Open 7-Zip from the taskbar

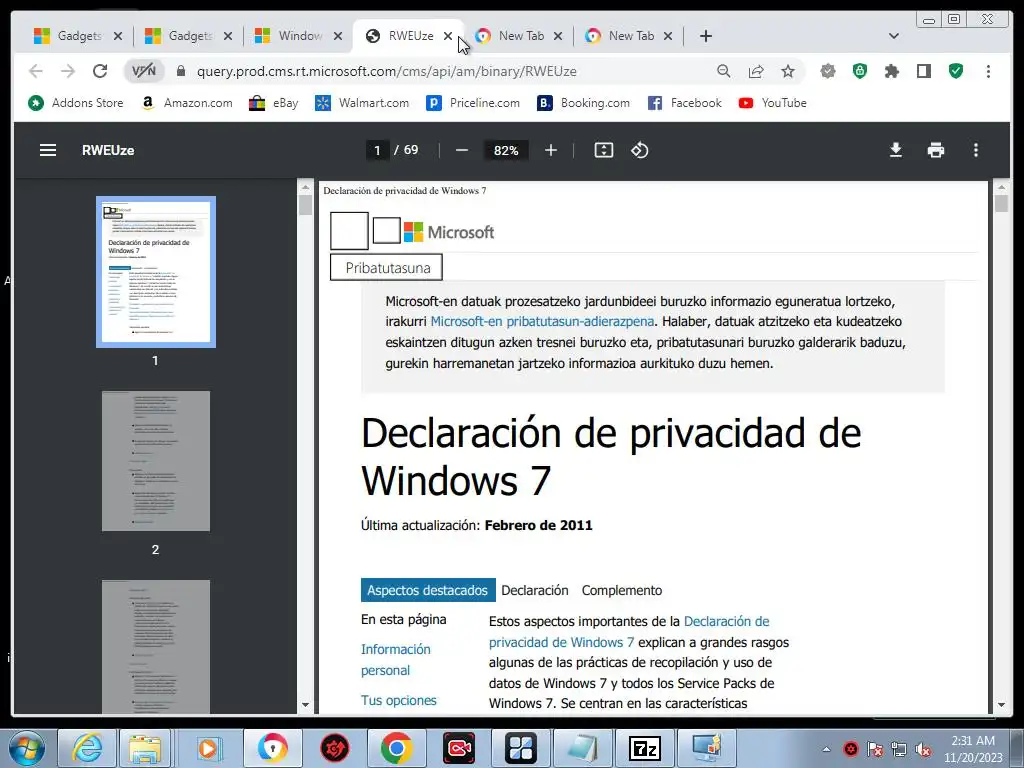[645, 748]
